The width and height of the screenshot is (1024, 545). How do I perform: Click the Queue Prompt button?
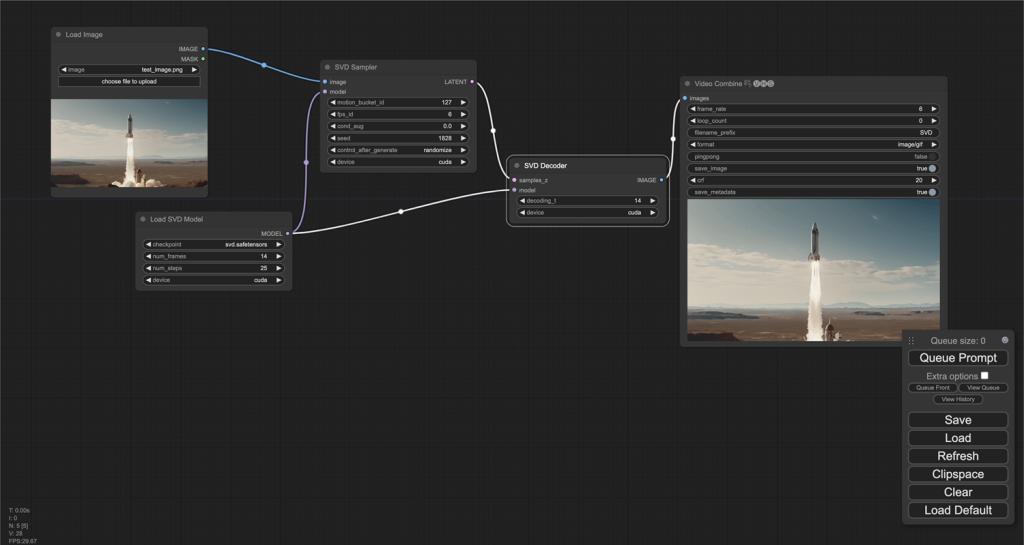[x=957, y=358]
